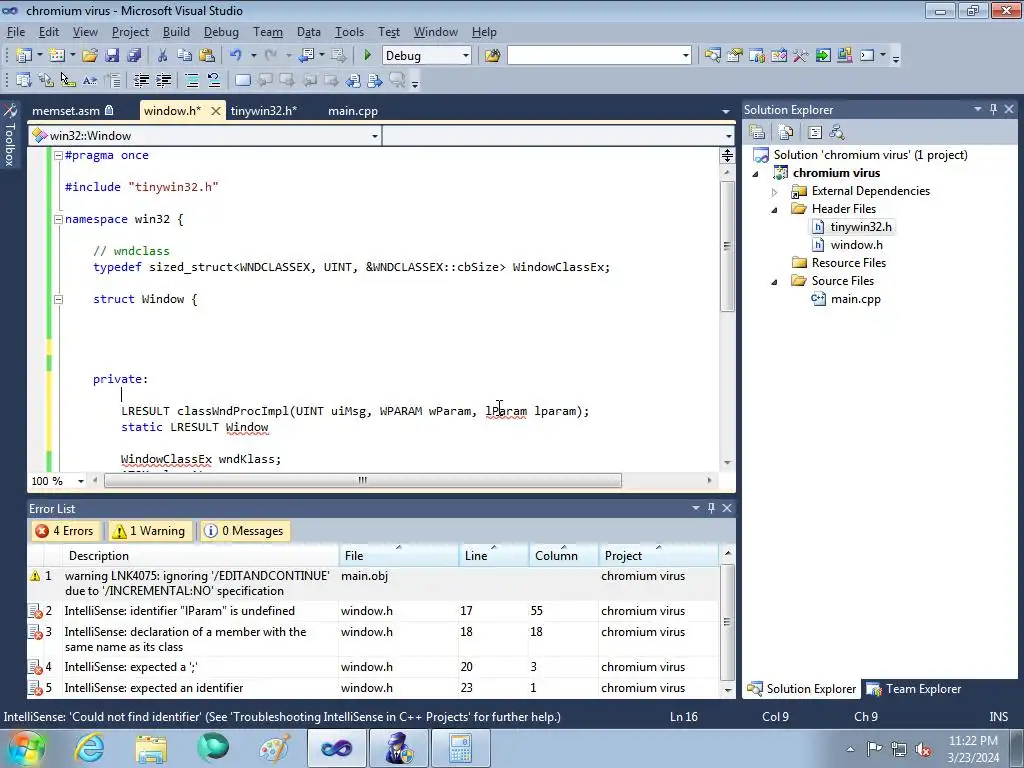
Task: Click the Copy icon in toolbar
Action: [185, 56]
